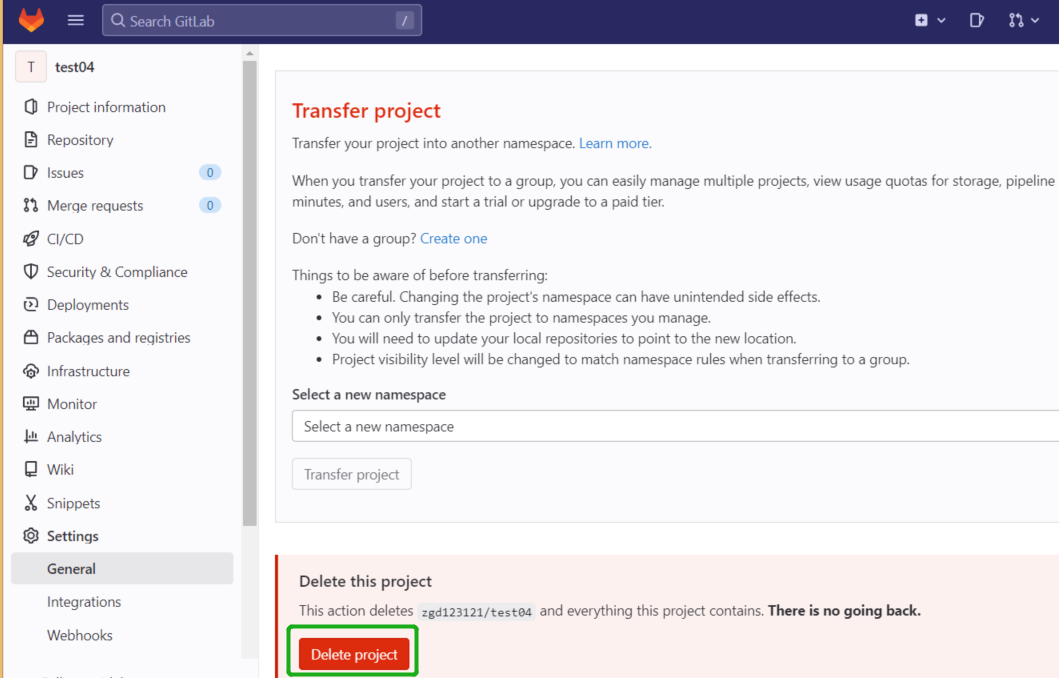
Task: Click the Infrastructure cloud gear icon
Action: click(x=30, y=371)
